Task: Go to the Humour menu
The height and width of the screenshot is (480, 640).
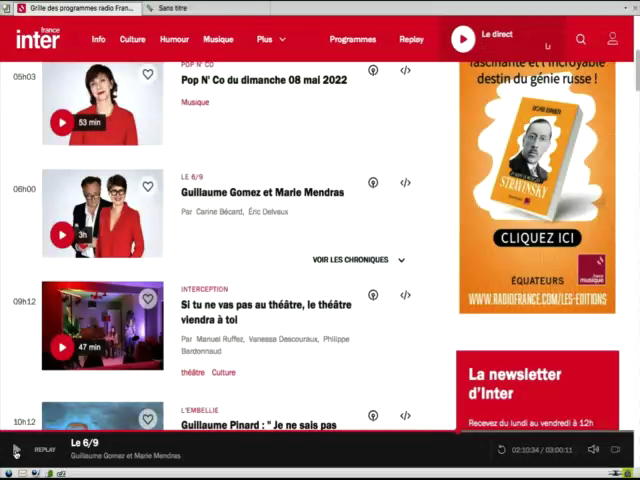Action: 174,40
